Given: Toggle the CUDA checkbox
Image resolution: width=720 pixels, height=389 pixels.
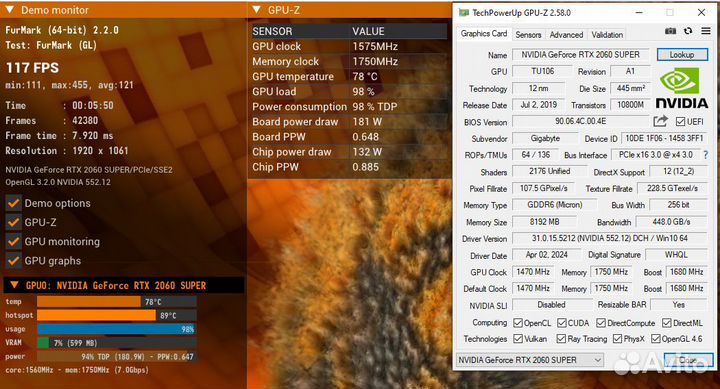Looking at the screenshot, I should click(x=562, y=323).
